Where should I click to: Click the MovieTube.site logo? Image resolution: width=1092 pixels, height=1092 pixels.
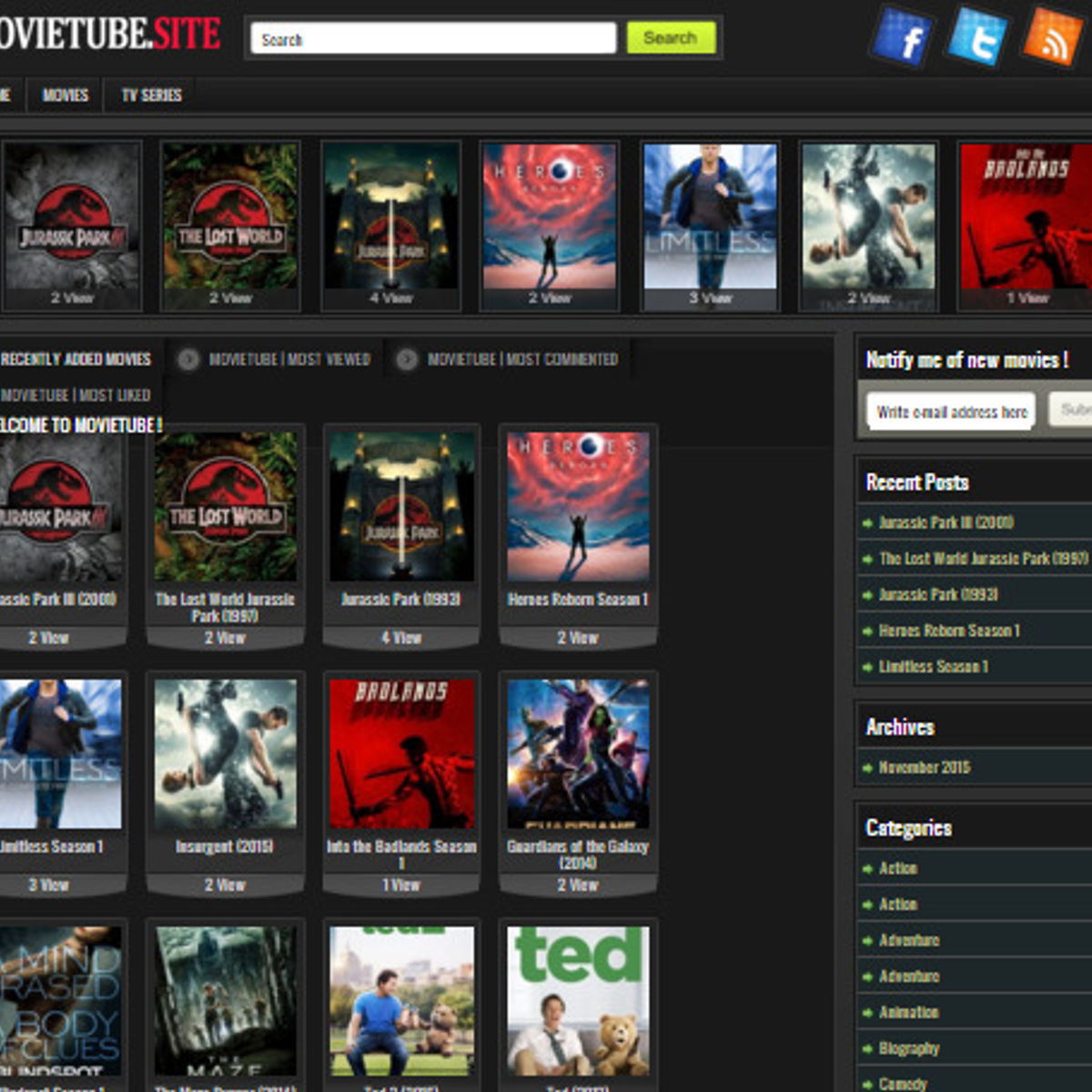point(109,35)
